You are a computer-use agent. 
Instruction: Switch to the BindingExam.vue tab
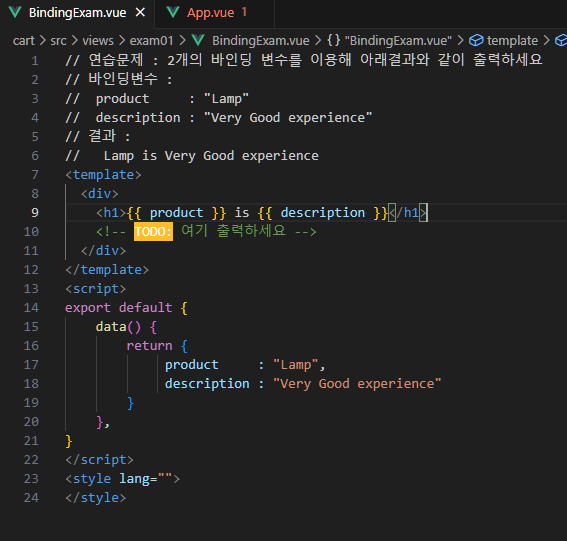(77, 13)
